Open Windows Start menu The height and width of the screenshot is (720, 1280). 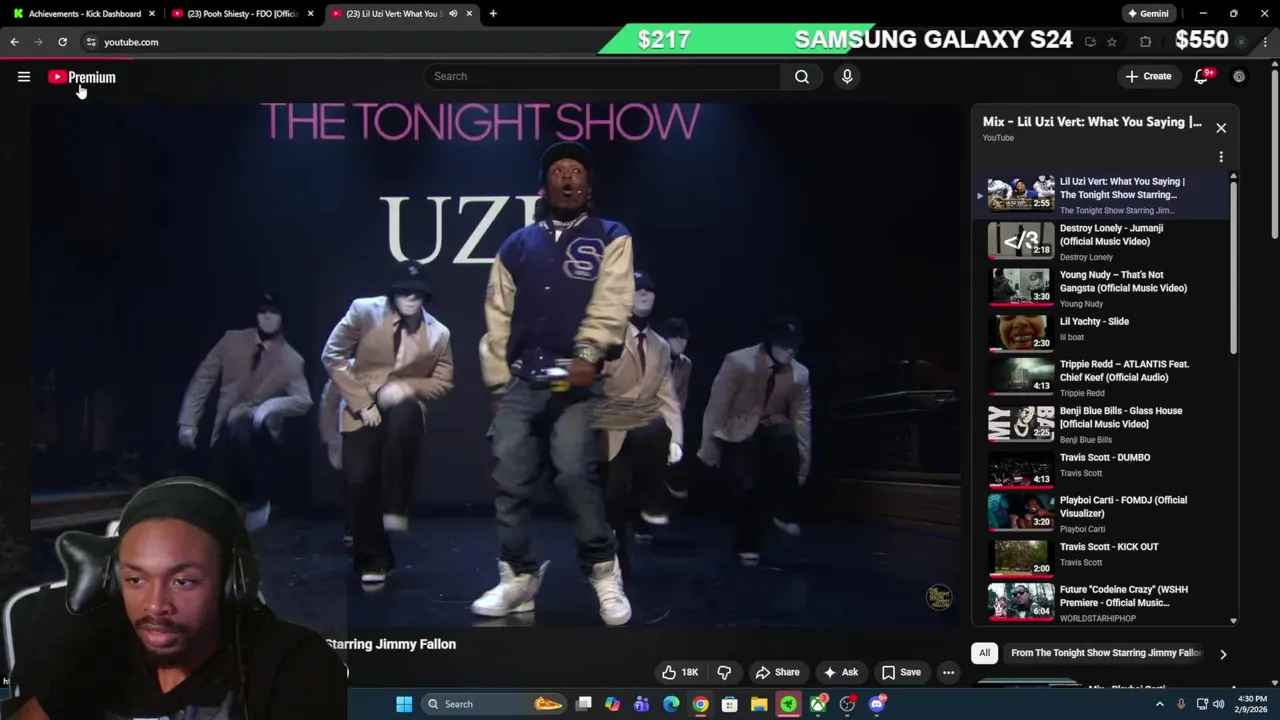pos(404,704)
